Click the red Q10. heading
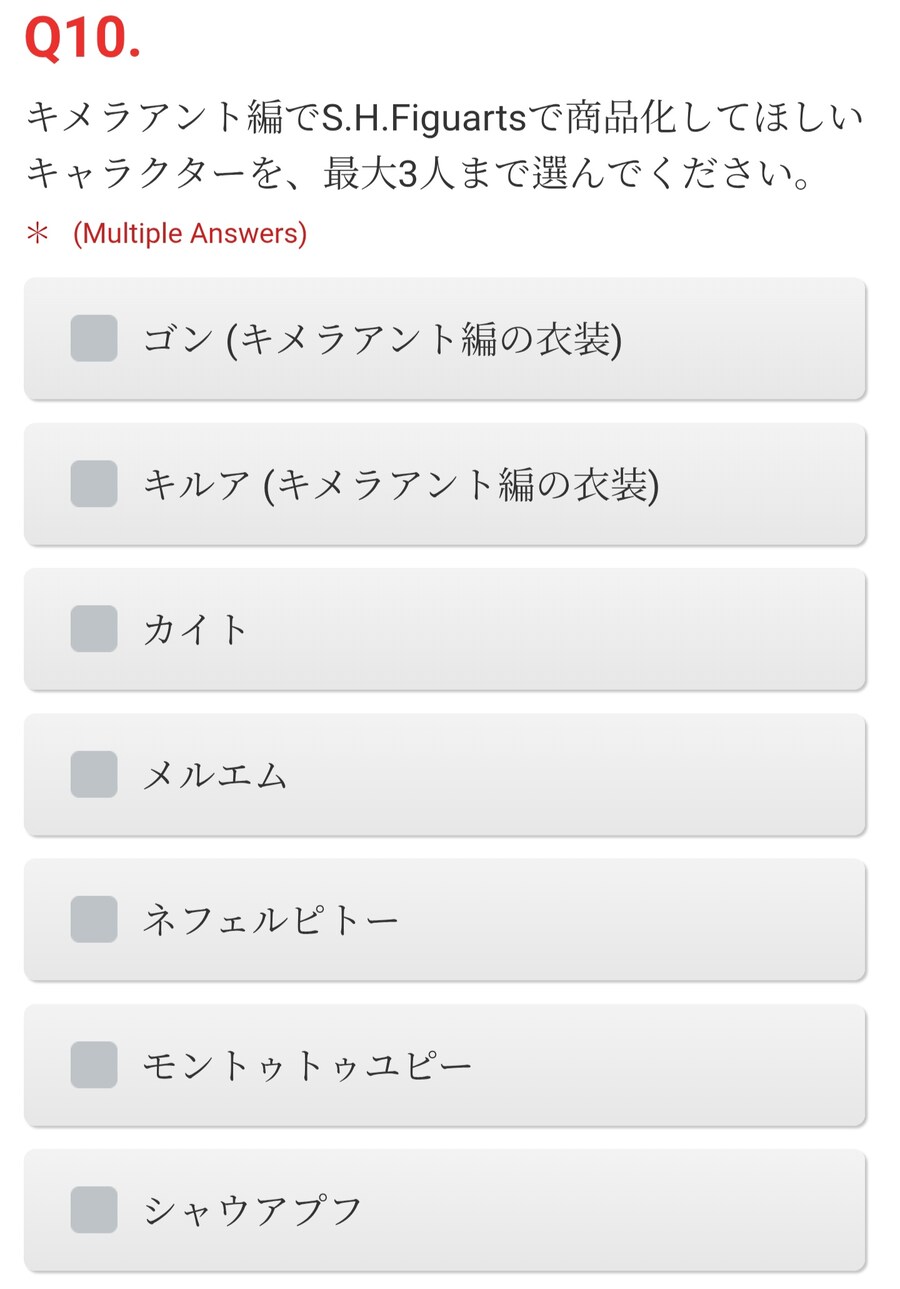This screenshot has width=900, height=1289. (x=82, y=40)
